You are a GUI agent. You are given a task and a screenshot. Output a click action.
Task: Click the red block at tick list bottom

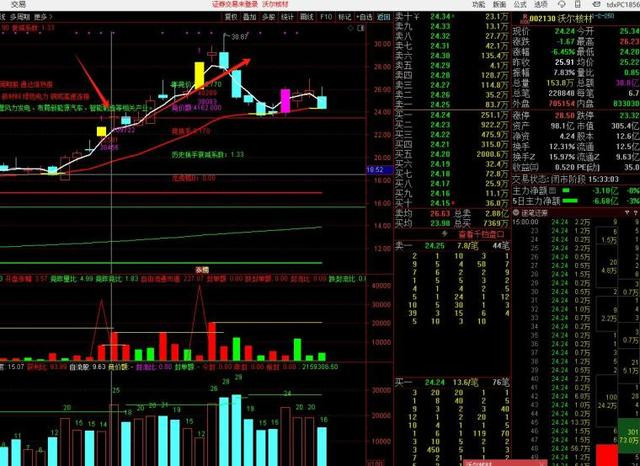coord(607,455)
